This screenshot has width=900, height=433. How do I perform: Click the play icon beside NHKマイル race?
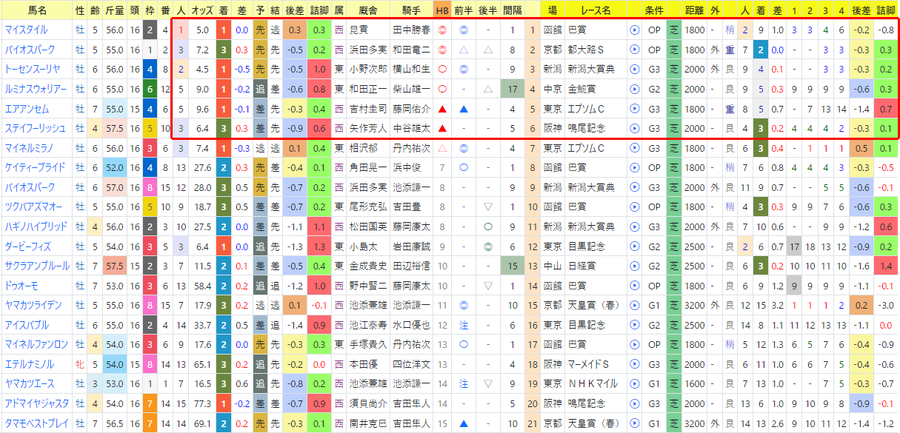[634, 384]
